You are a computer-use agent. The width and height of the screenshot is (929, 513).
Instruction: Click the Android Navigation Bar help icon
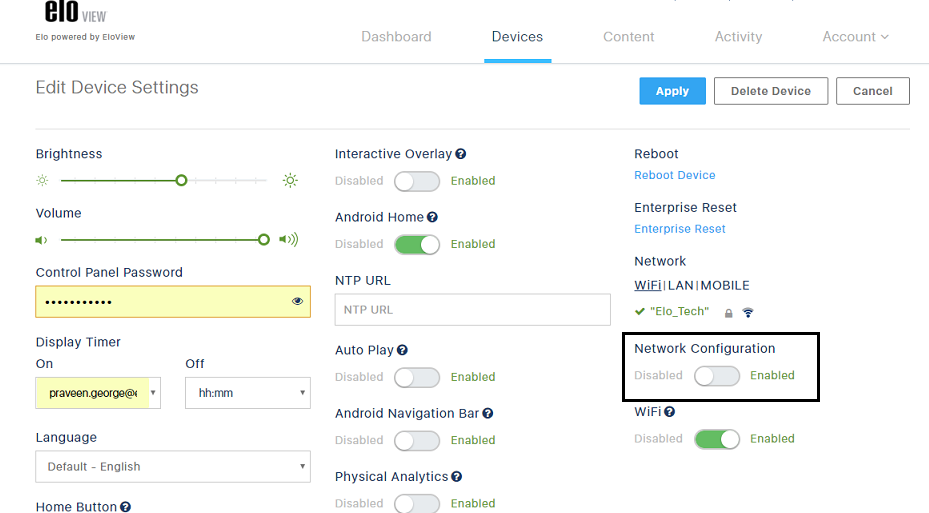pyautogui.click(x=488, y=413)
